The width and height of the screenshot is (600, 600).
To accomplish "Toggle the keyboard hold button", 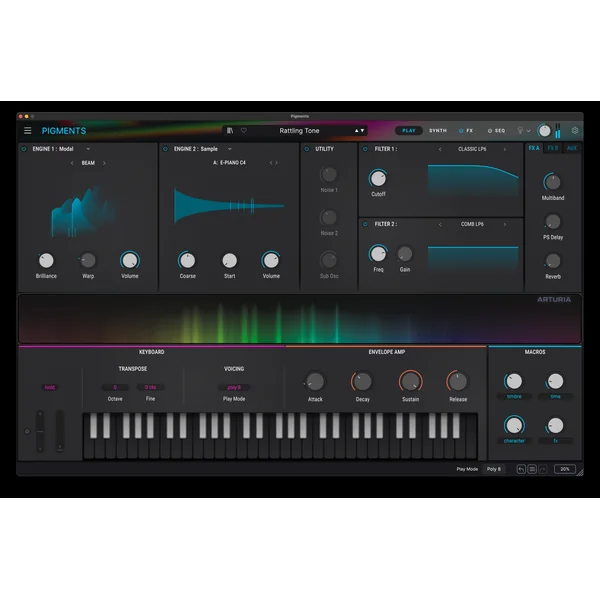I will pyautogui.click(x=50, y=387).
